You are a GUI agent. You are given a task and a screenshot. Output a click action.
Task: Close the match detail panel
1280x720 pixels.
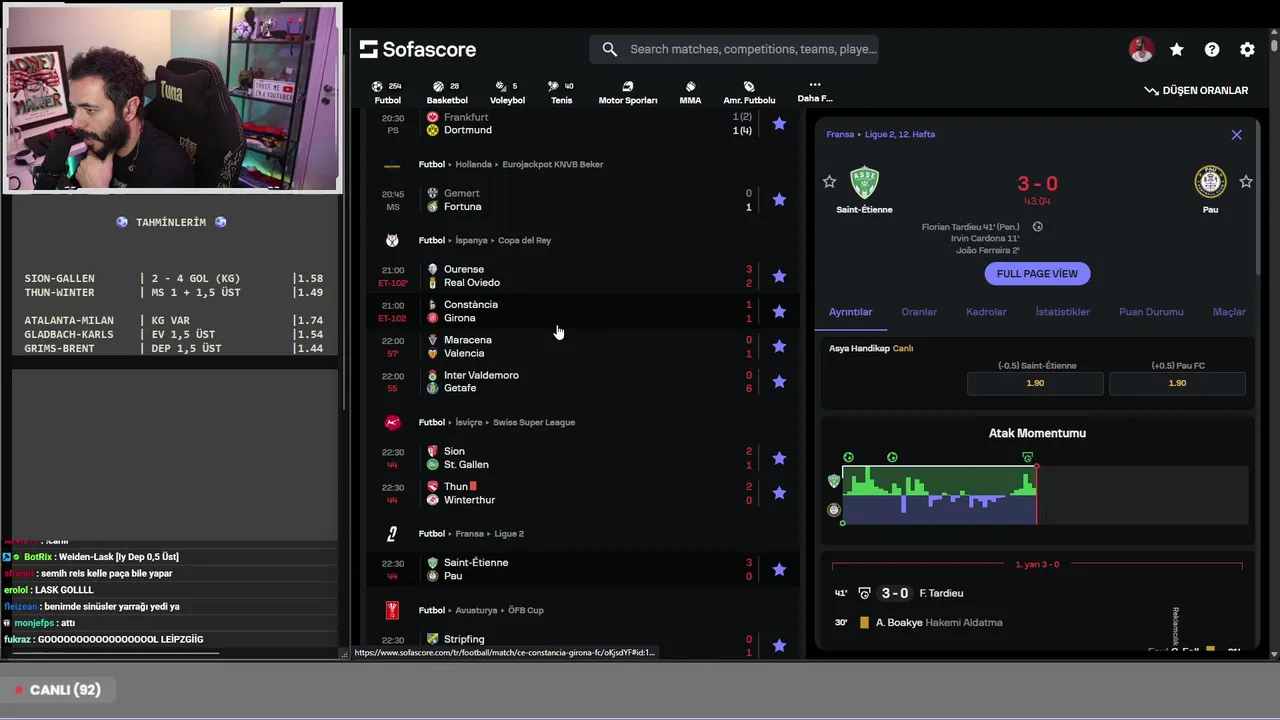click(x=1236, y=134)
